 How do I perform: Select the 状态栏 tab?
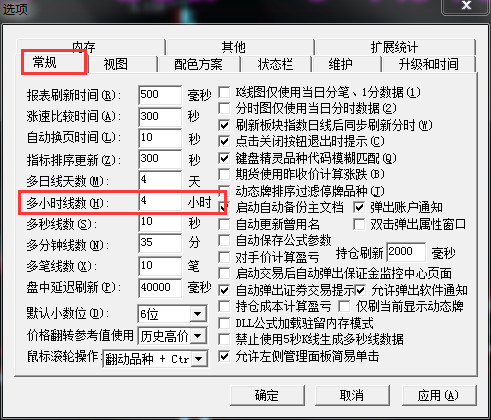point(276,64)
